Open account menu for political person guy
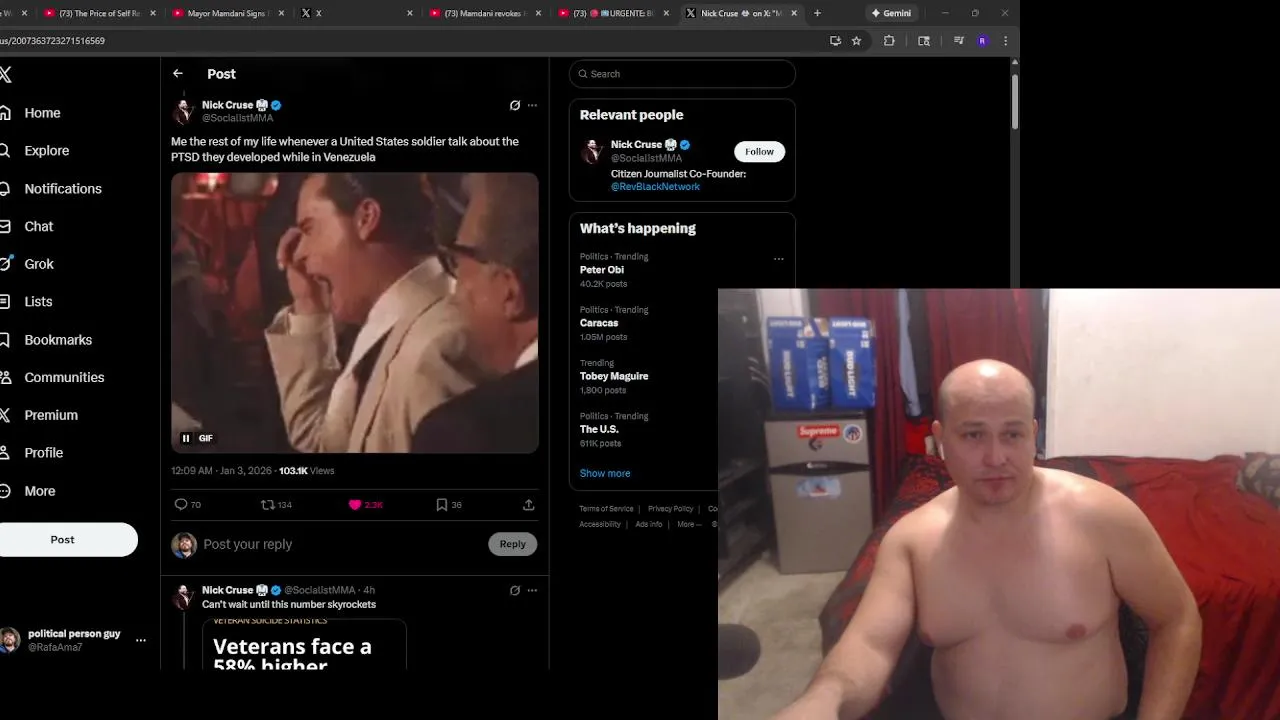 [141, 640]
